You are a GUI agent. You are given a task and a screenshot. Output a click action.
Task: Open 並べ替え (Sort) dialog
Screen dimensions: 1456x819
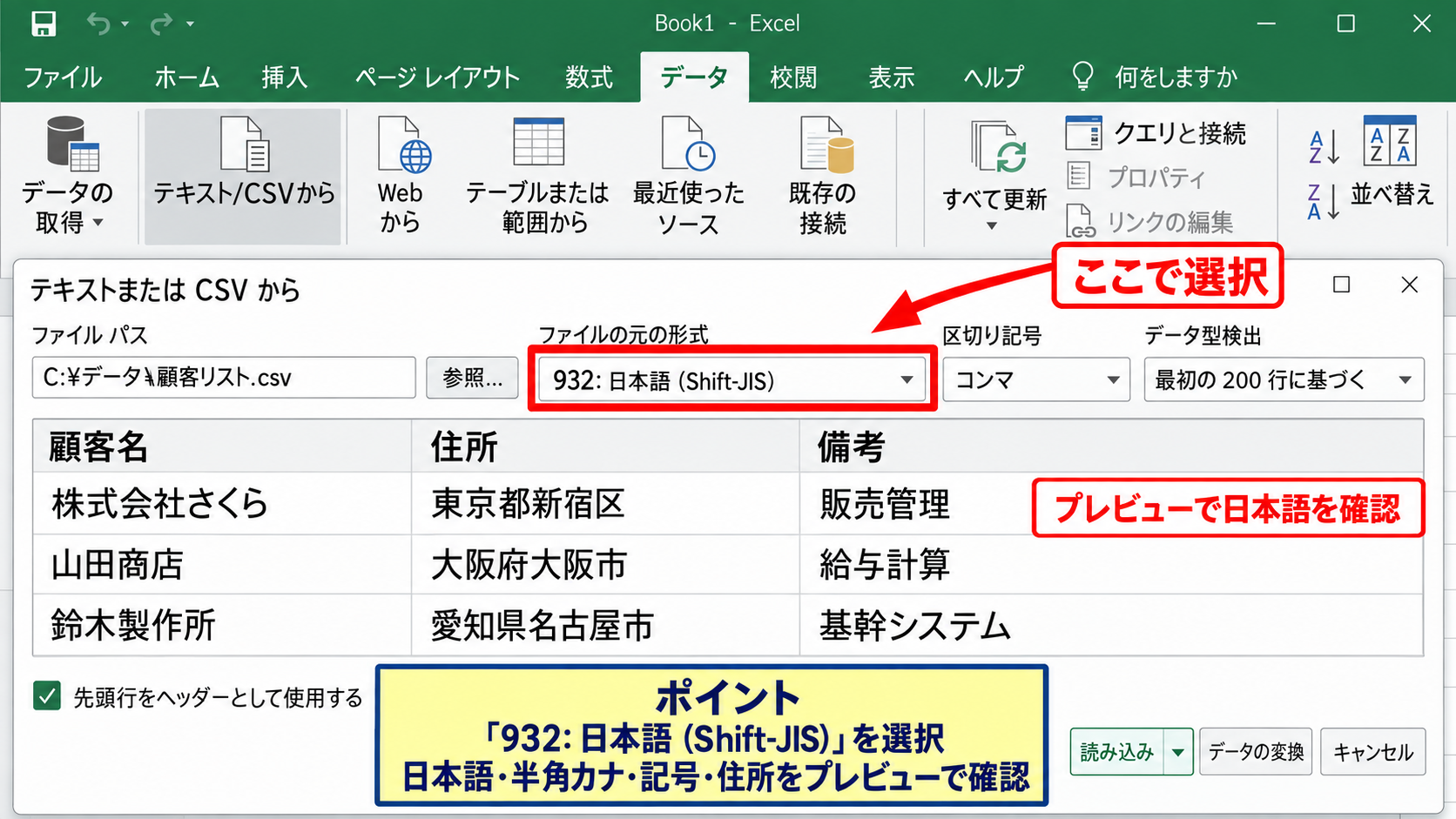pos(1391,162)
